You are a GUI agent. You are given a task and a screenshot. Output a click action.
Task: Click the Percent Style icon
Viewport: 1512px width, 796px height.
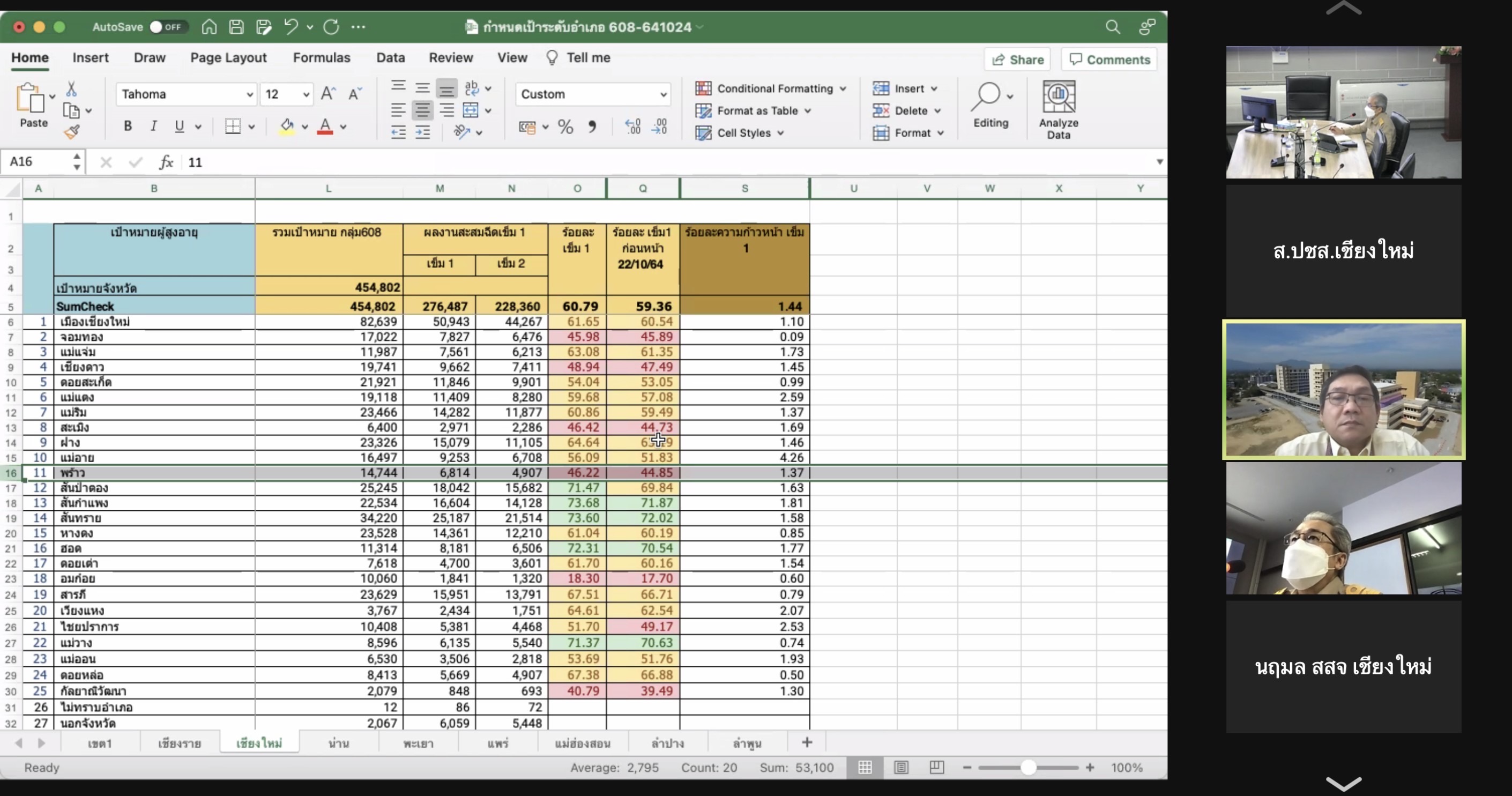click(x=565, y=127)
